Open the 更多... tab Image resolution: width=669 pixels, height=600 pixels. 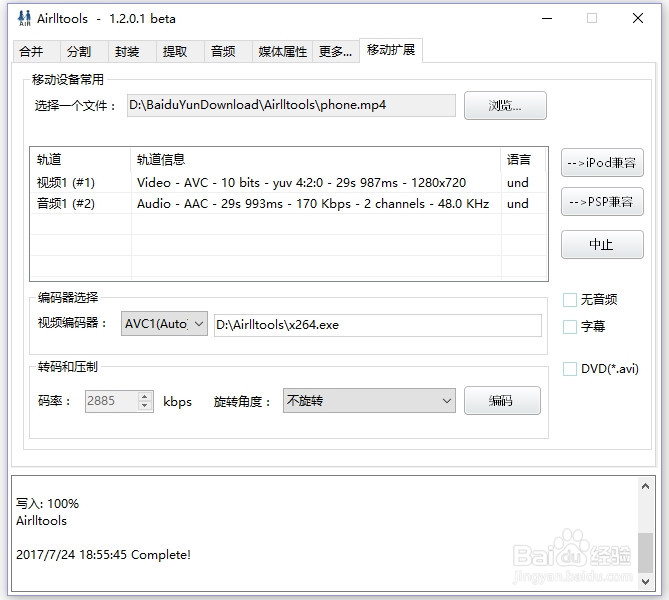coord(336,52)
